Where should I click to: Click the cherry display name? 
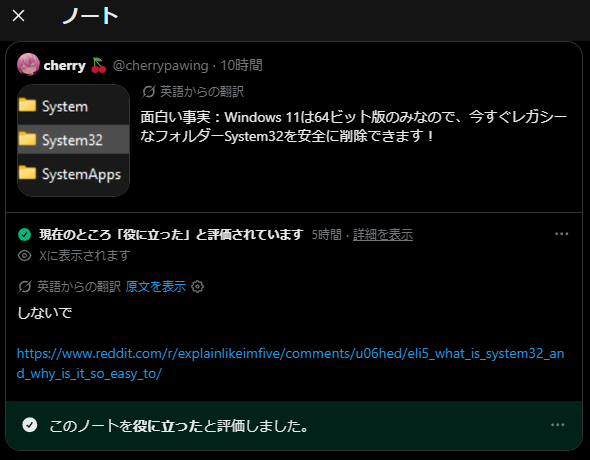tap(65, 65)
